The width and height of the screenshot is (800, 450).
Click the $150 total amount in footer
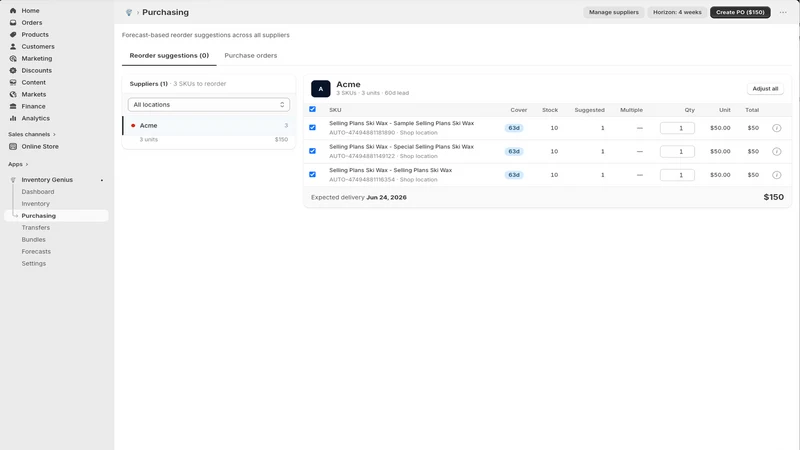(x=773, y=197)
